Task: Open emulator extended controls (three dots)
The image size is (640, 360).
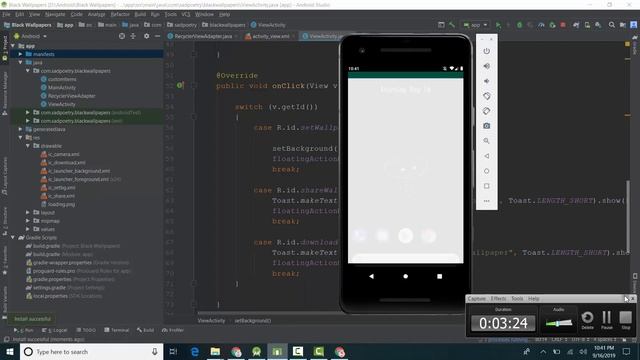Action: (487, 201)
